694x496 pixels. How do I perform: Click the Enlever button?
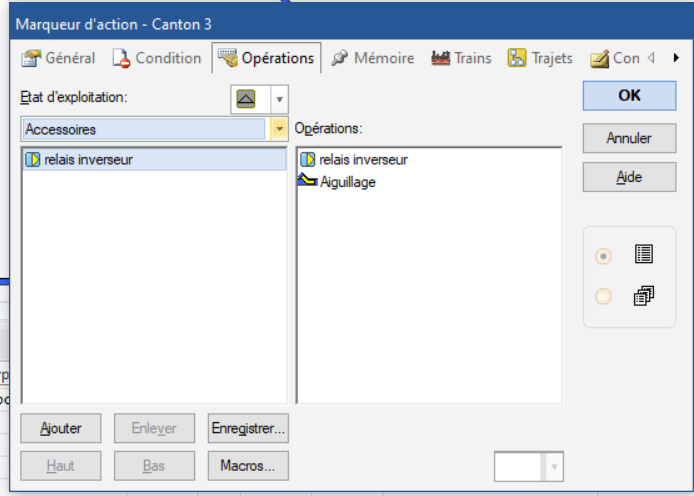[x=154, y=428]
